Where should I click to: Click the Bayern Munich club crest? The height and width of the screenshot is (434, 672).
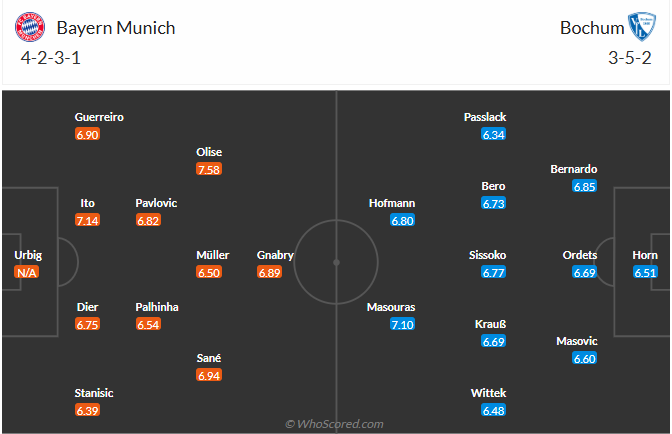point(32,27)
